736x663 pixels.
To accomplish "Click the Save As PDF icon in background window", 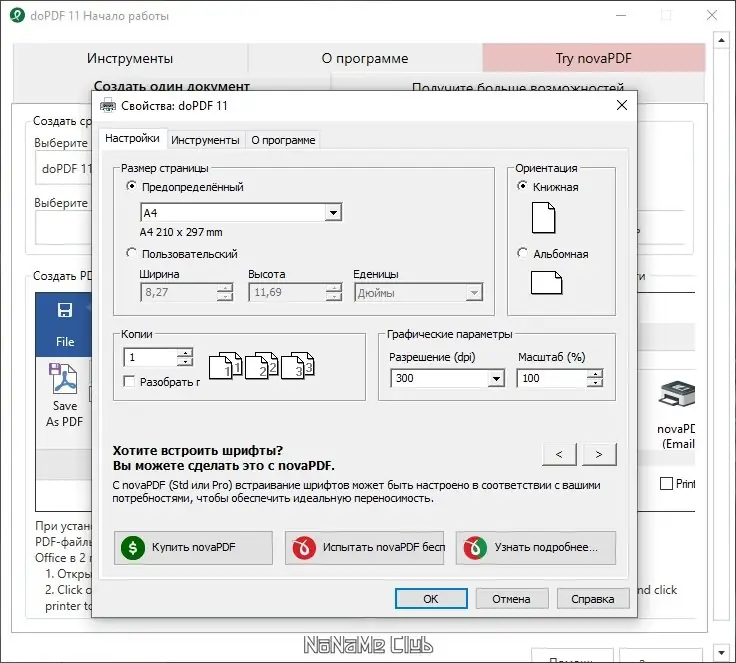I will [x=64, y=378].
